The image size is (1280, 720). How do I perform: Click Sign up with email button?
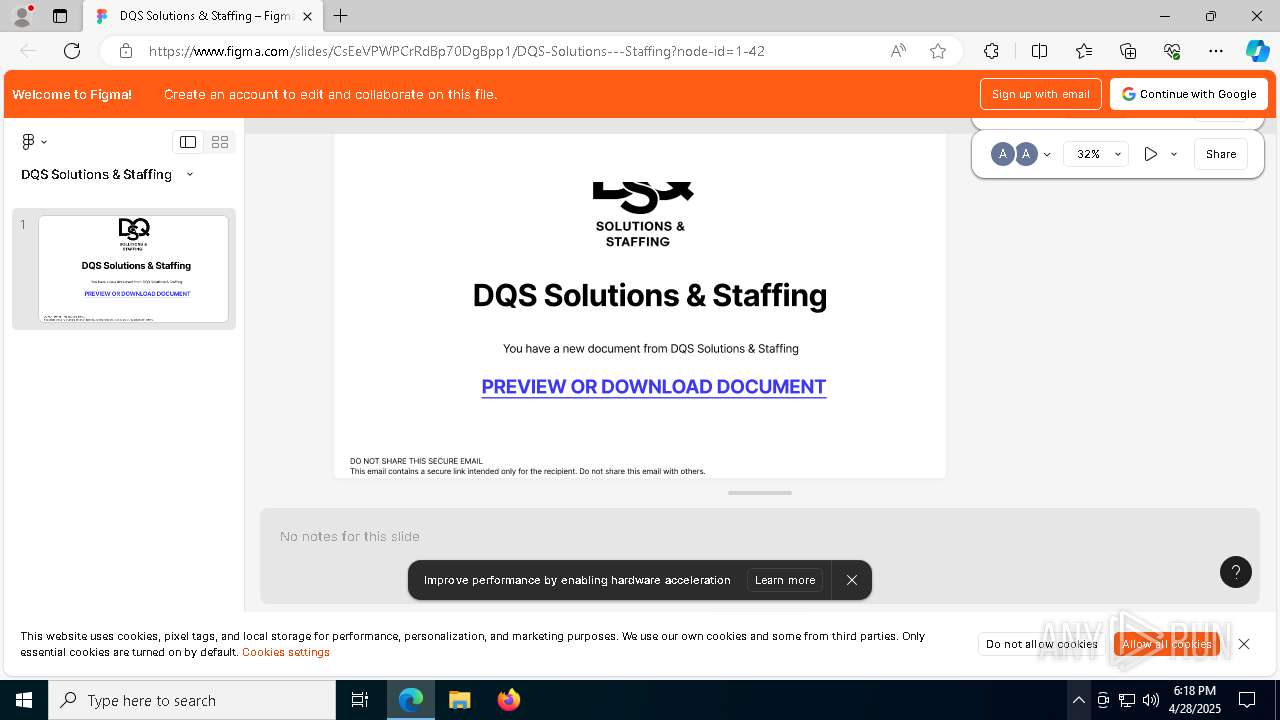click(x=1041, y=94)
